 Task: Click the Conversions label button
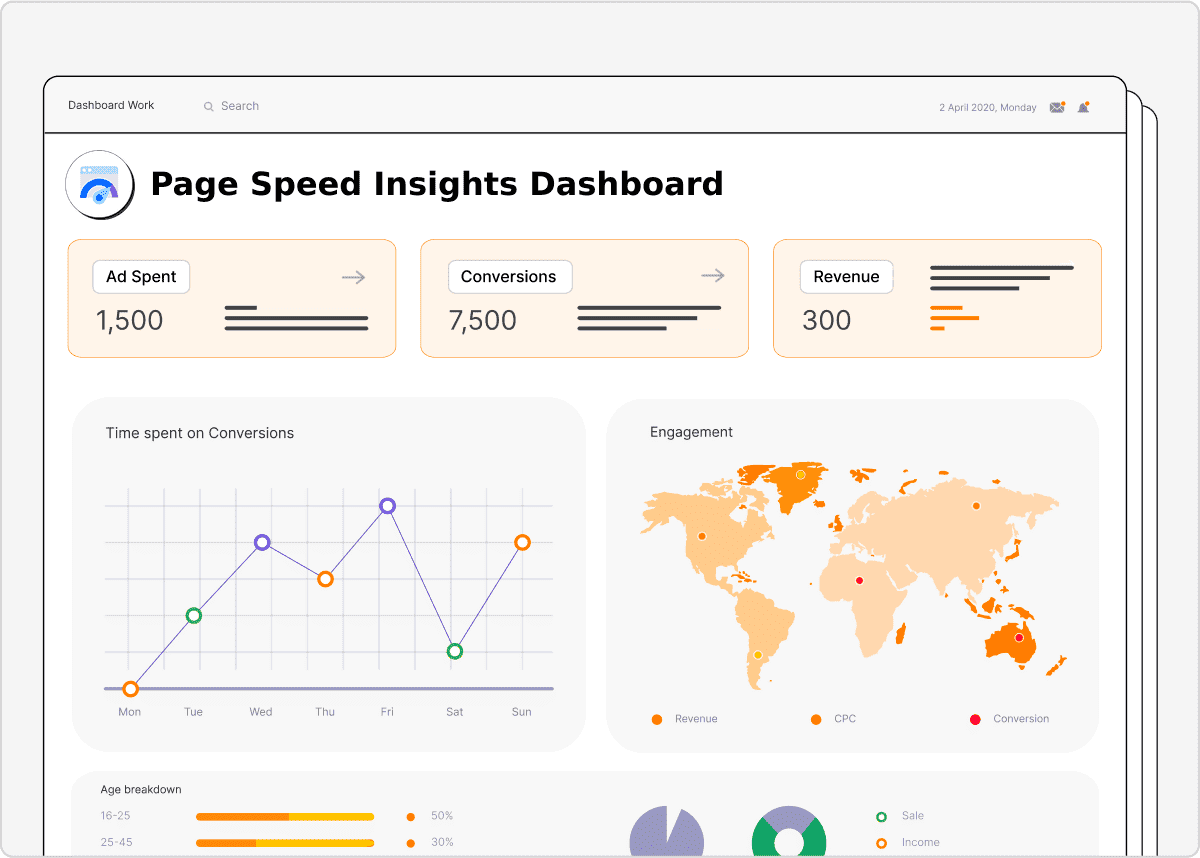(x=509, y=277)
